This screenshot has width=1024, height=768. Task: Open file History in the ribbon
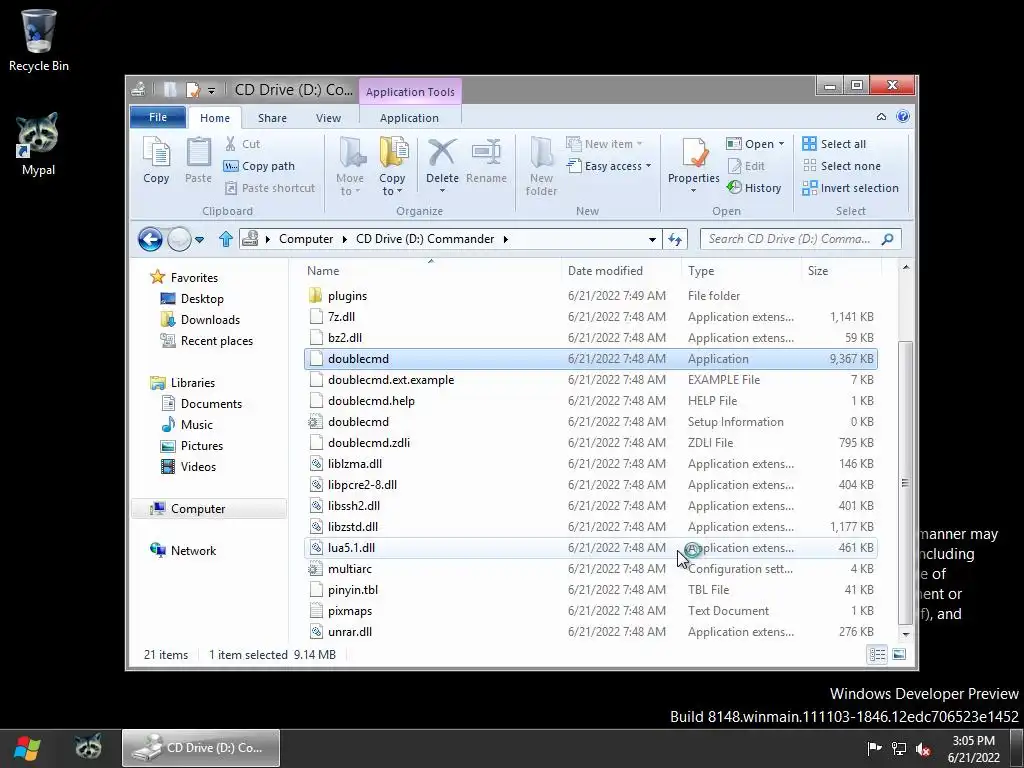tap(754, 188)
